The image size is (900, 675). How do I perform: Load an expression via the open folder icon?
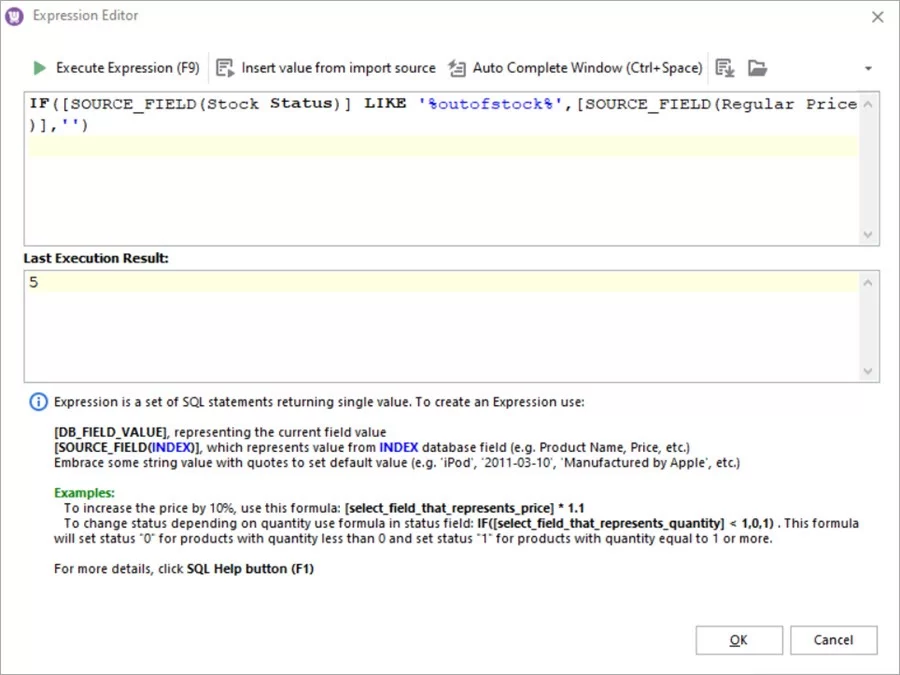click(x=757, y=68)
